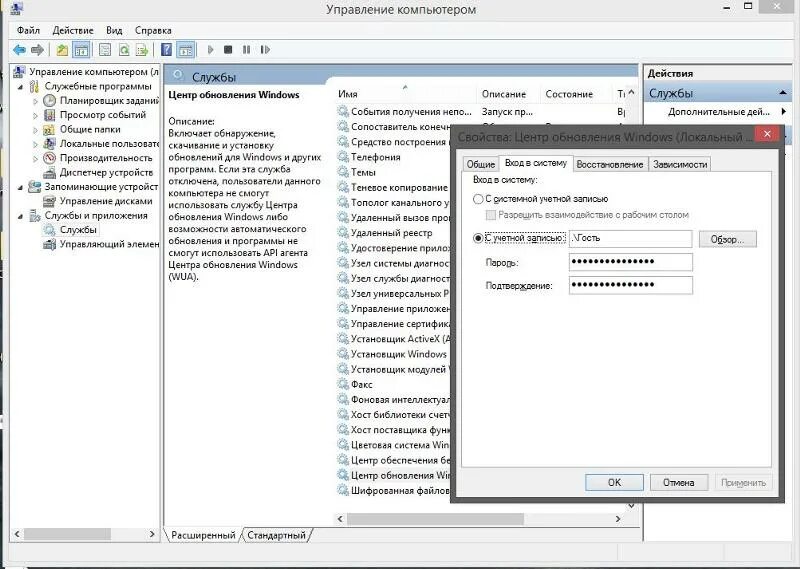Click into the Пароль field

click(x=631, y=262)
